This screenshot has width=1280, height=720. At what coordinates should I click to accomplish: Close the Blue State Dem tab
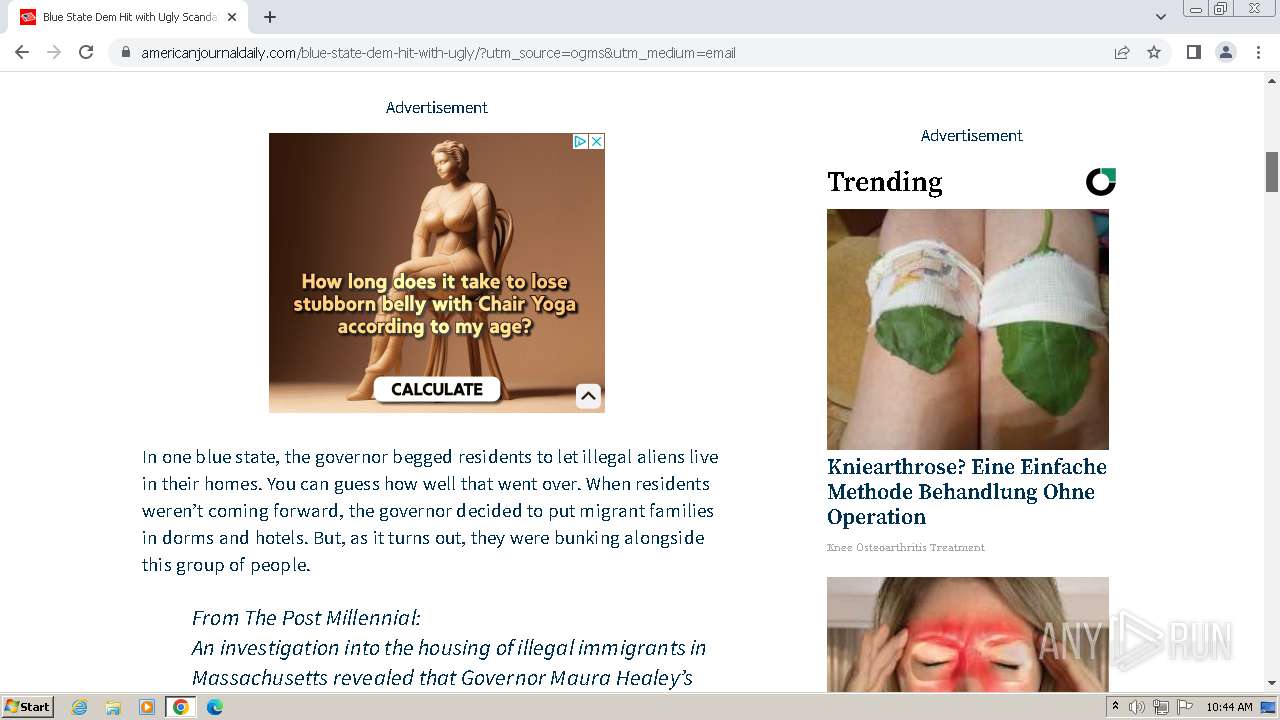click(x=232, y=17)
